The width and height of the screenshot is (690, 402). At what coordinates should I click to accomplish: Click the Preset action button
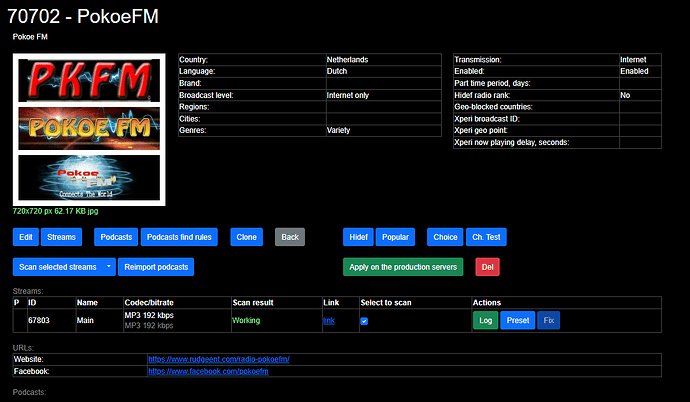click(517, 321)
